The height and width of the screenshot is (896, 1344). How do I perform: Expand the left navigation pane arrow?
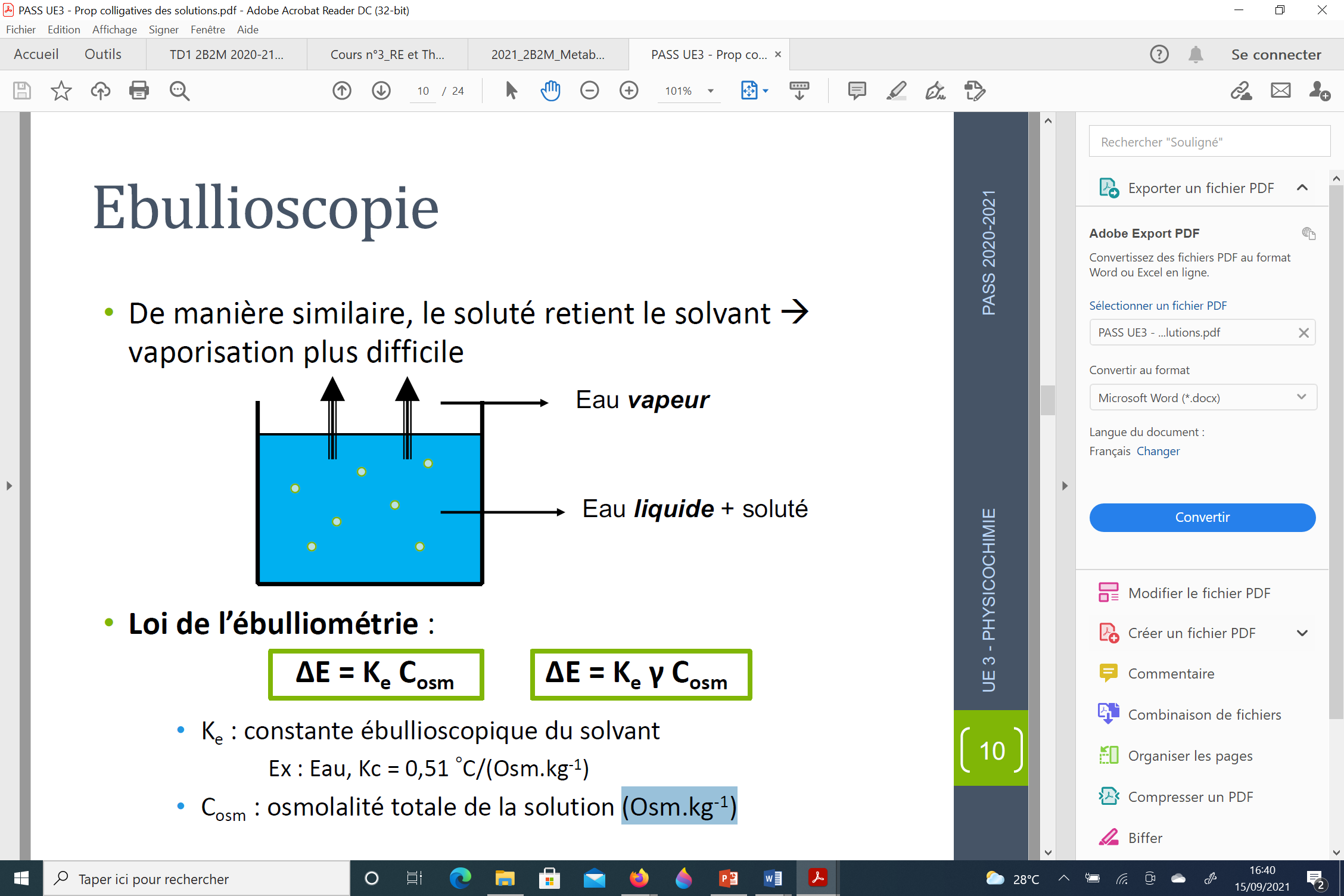click(9, 486)
